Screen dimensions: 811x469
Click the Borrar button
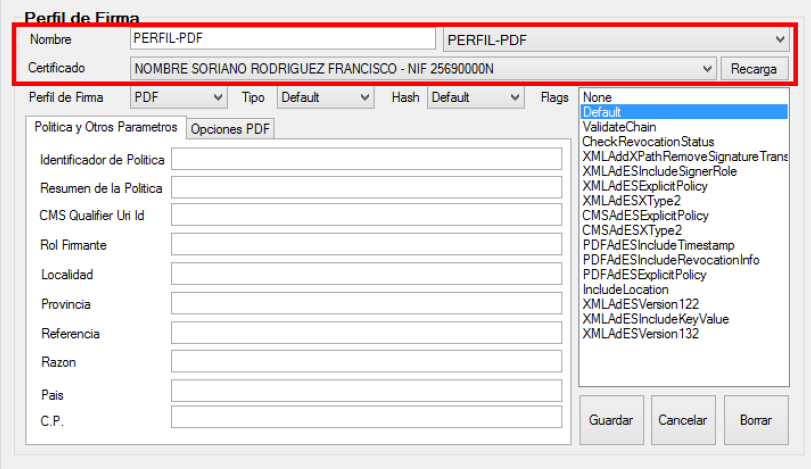tap(756, 420)
